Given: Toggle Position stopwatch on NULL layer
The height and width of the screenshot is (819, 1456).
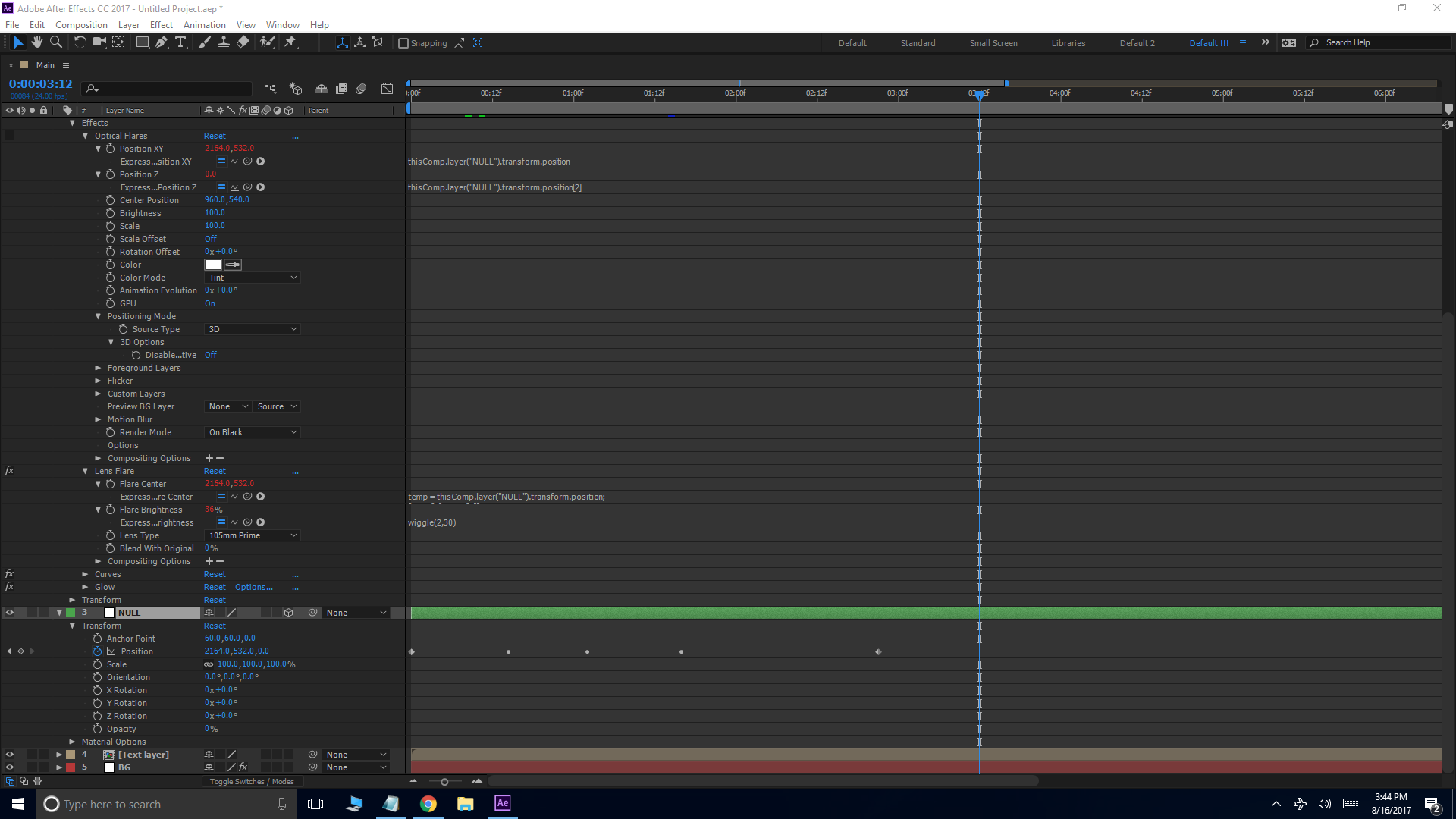Looking at the screenshot, I should coord(97,651).
